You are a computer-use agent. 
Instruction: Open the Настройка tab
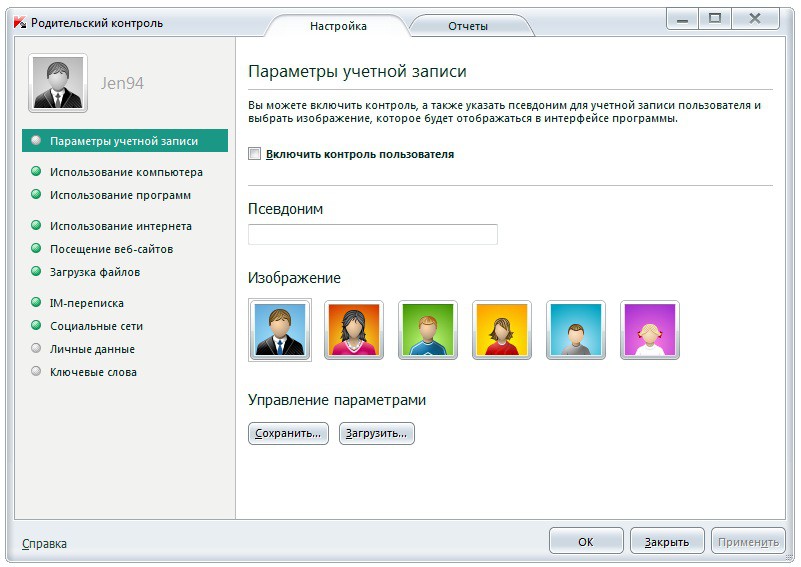[338, 26]
